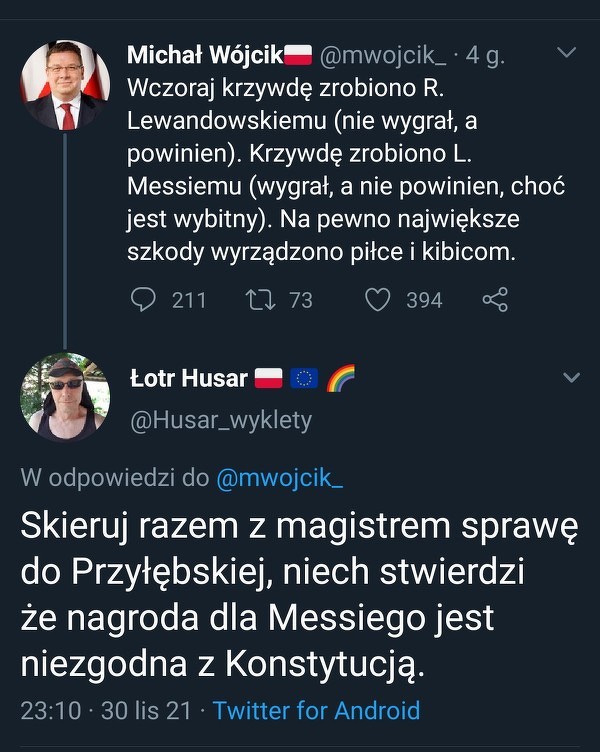
Task: Click the 394 likes count
Action: pos(424,299)
